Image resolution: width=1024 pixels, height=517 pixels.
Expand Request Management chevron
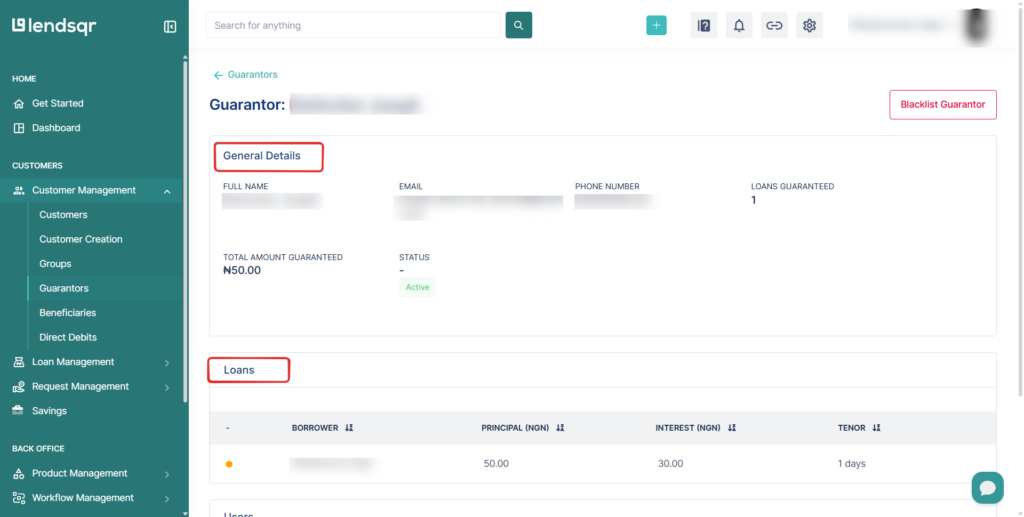click(x=167, y=387)
